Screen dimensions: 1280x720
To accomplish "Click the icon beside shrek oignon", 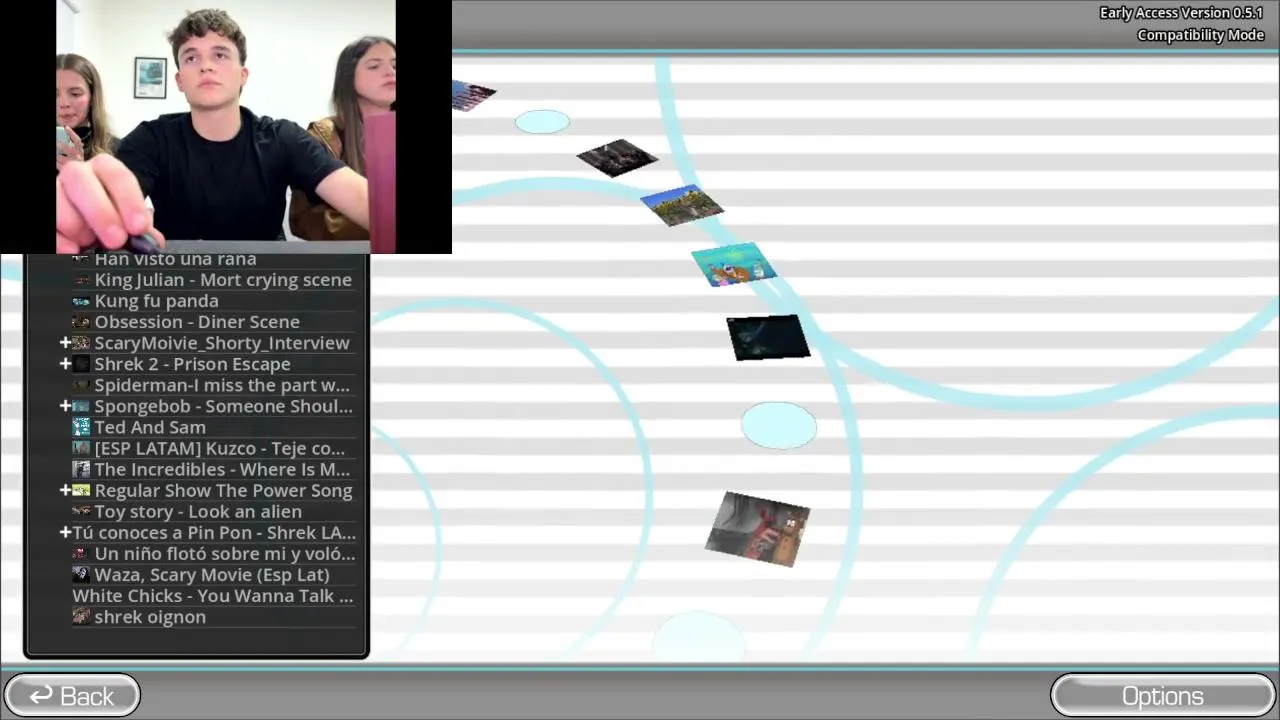I will 81,617.
